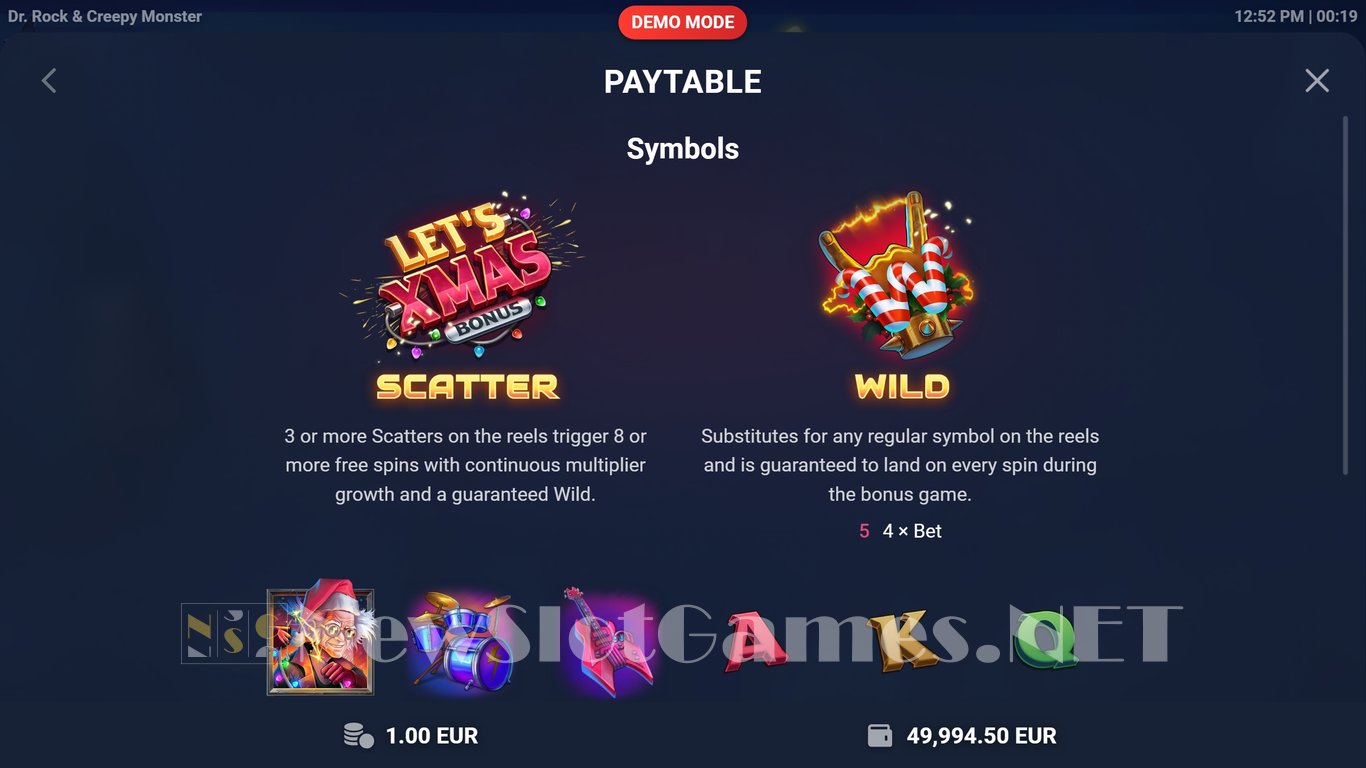Click the coin stack bet icon

pos(358,736)
